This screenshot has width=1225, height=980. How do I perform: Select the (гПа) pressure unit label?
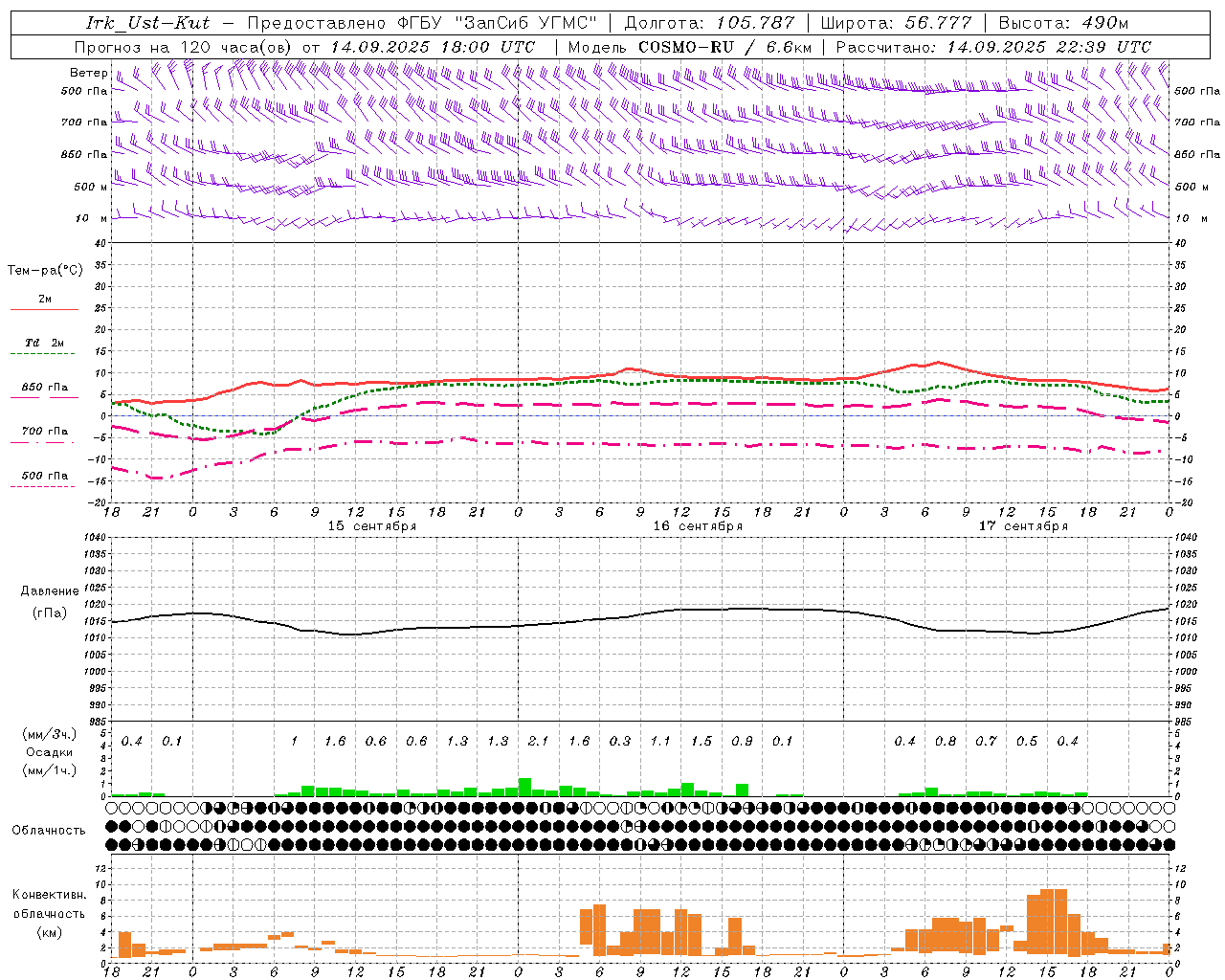click(x=50, y=613)
